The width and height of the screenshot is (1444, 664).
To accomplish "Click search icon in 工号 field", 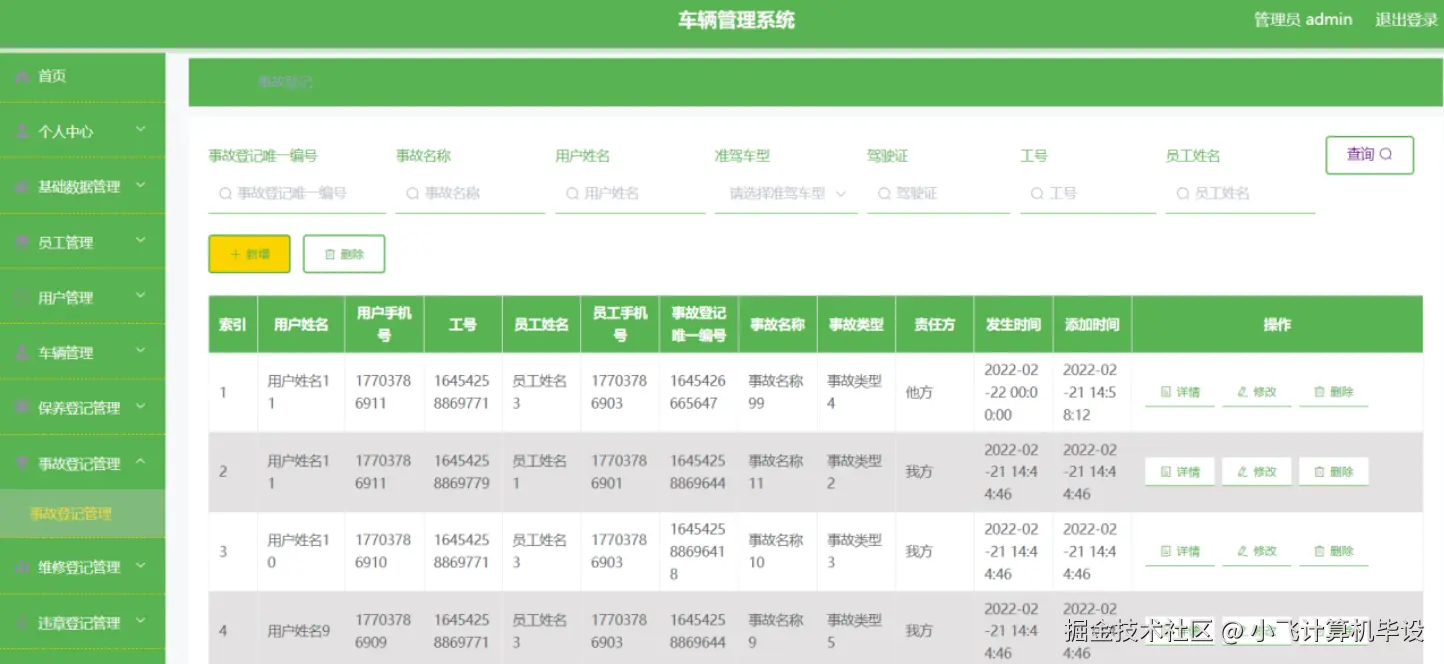I will [x=1037, y=193].
